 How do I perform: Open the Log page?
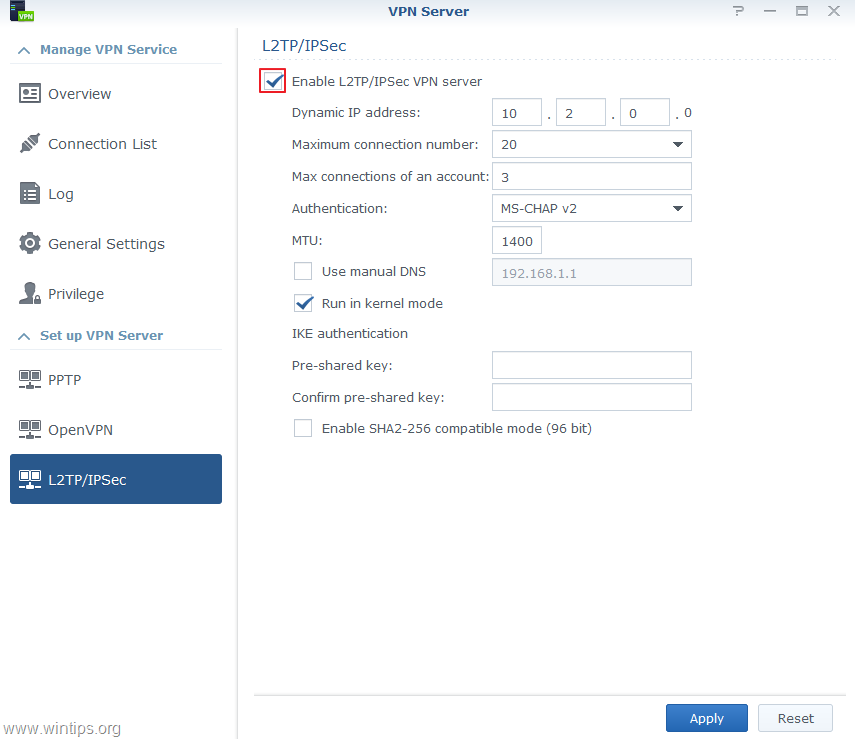(116, 194)
